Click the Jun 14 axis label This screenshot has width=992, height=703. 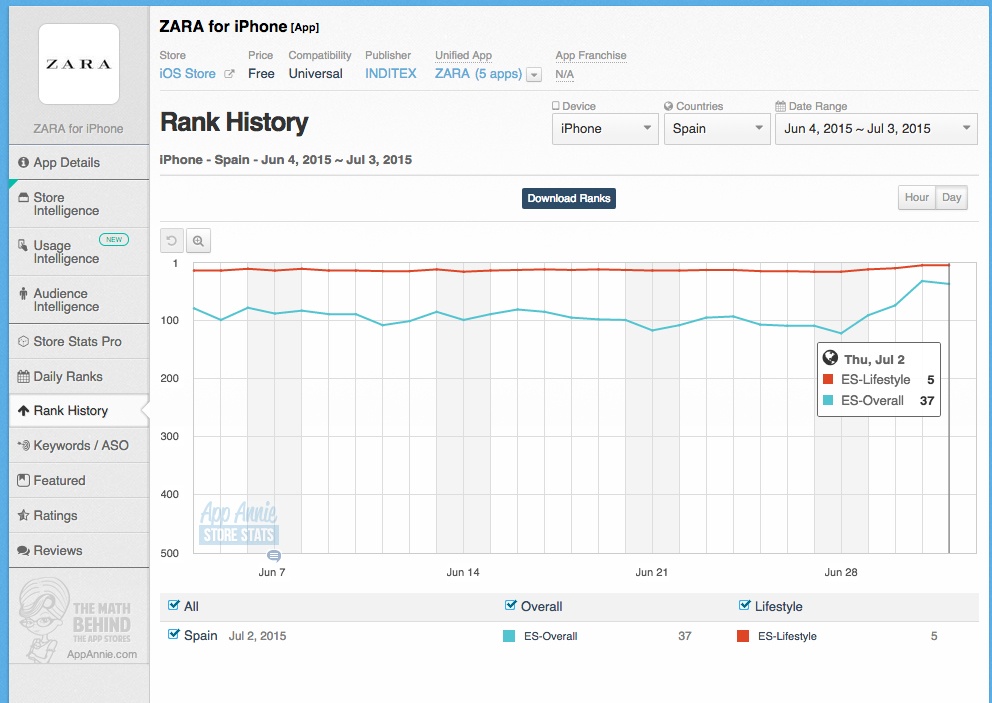tap(463, 572)
